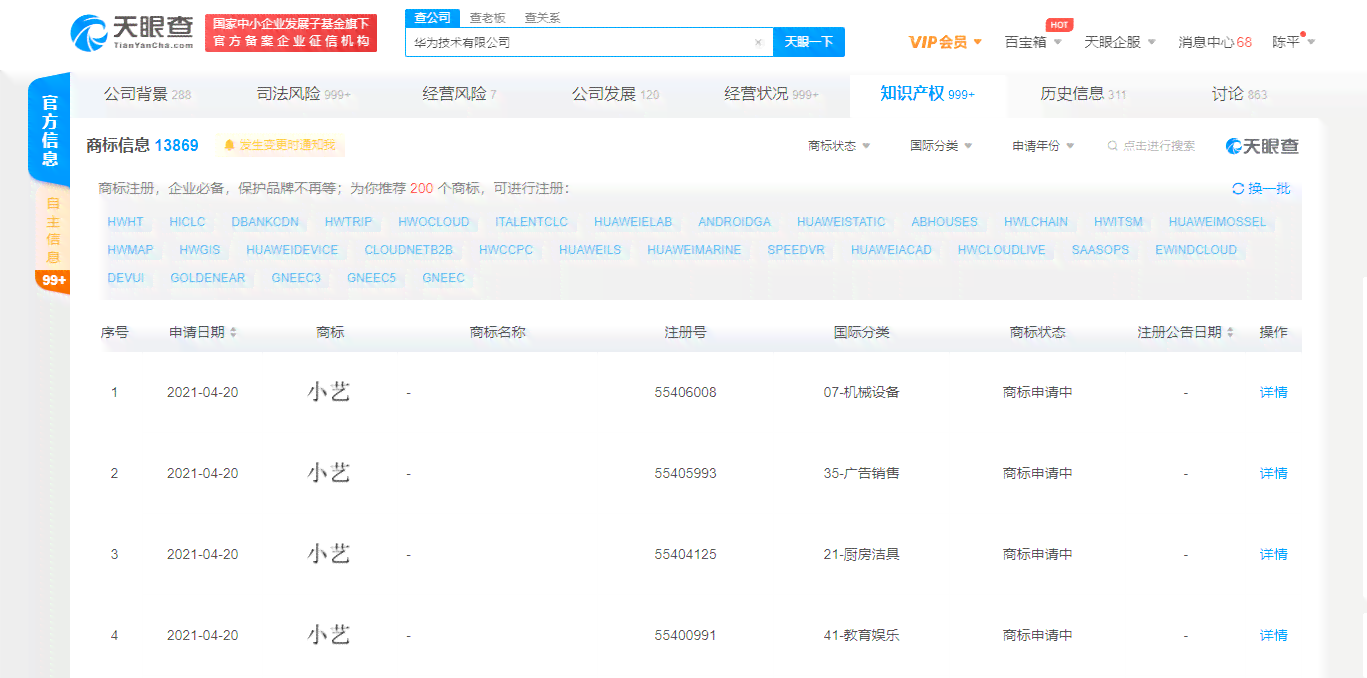Click recommended trademark SAASOPS
The width and height of the screenshot is (1367, 678).
coord(1100,250)
